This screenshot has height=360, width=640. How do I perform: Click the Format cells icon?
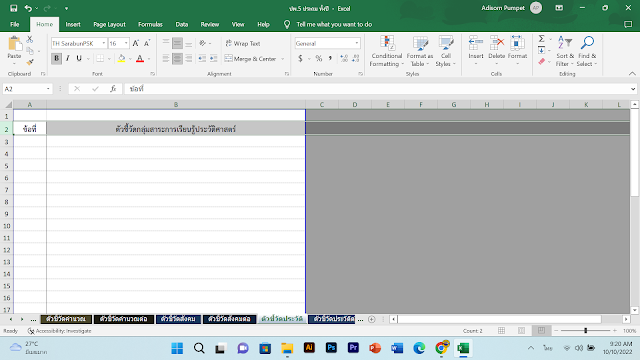518,42
